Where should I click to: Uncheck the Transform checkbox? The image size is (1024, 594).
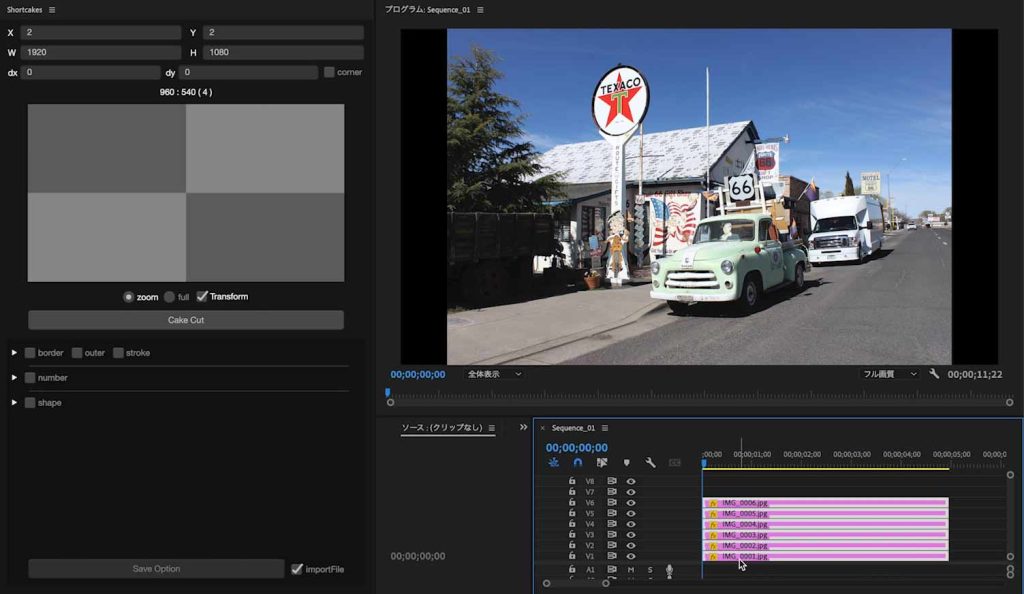coord(202,297)
